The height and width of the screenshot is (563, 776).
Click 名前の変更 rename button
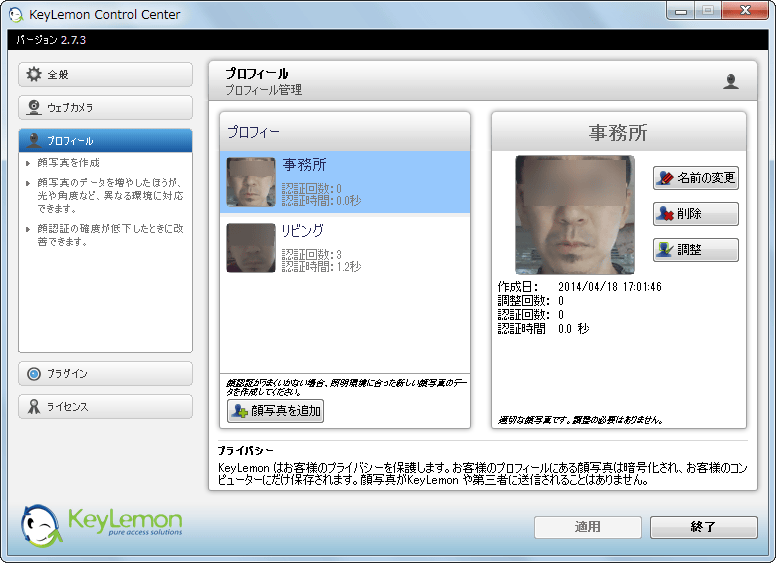pos(696,178)
